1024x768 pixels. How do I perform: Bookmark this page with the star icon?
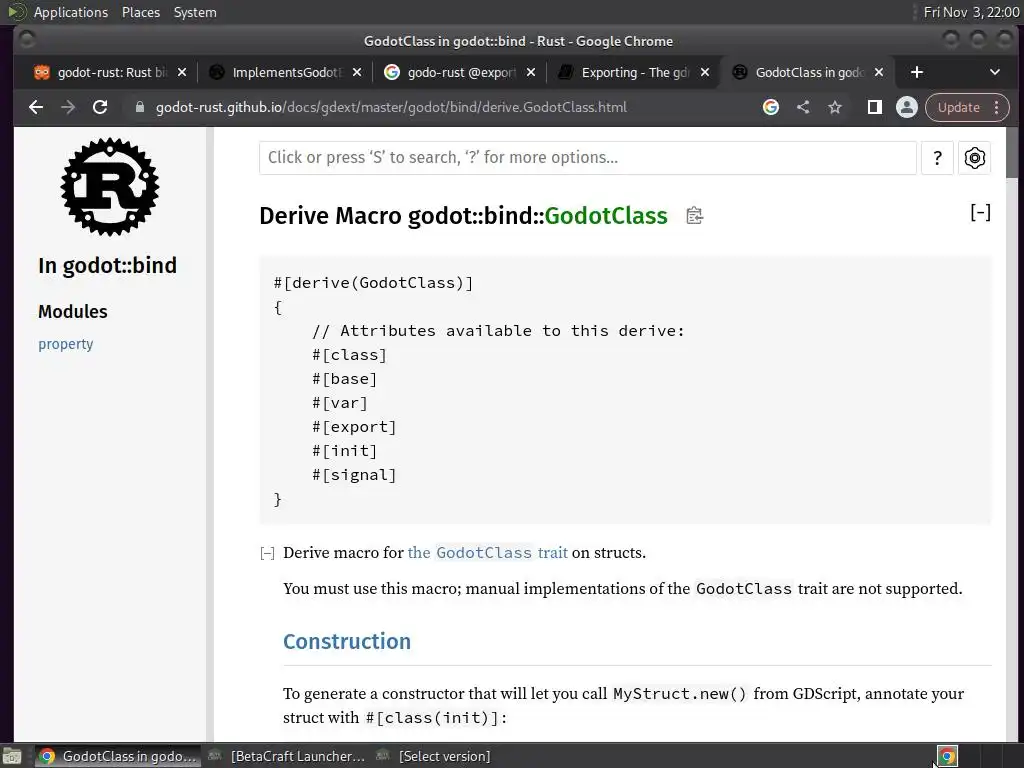pyautogui.click(x=835, y=107)
